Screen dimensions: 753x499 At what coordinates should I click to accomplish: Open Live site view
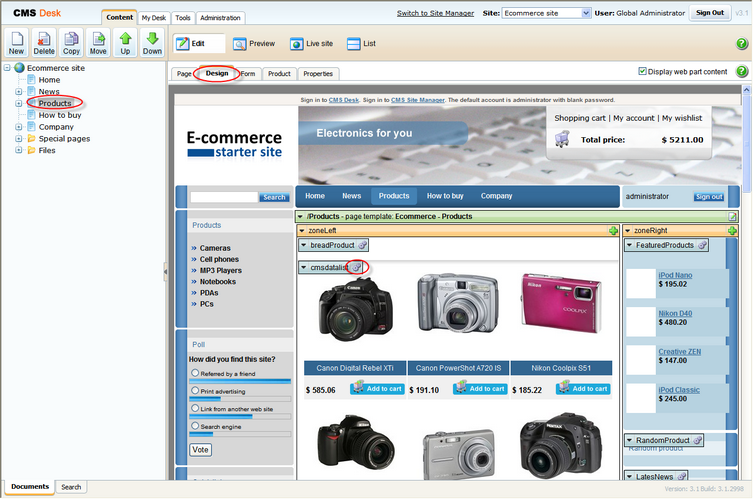[x=311, y=44]
